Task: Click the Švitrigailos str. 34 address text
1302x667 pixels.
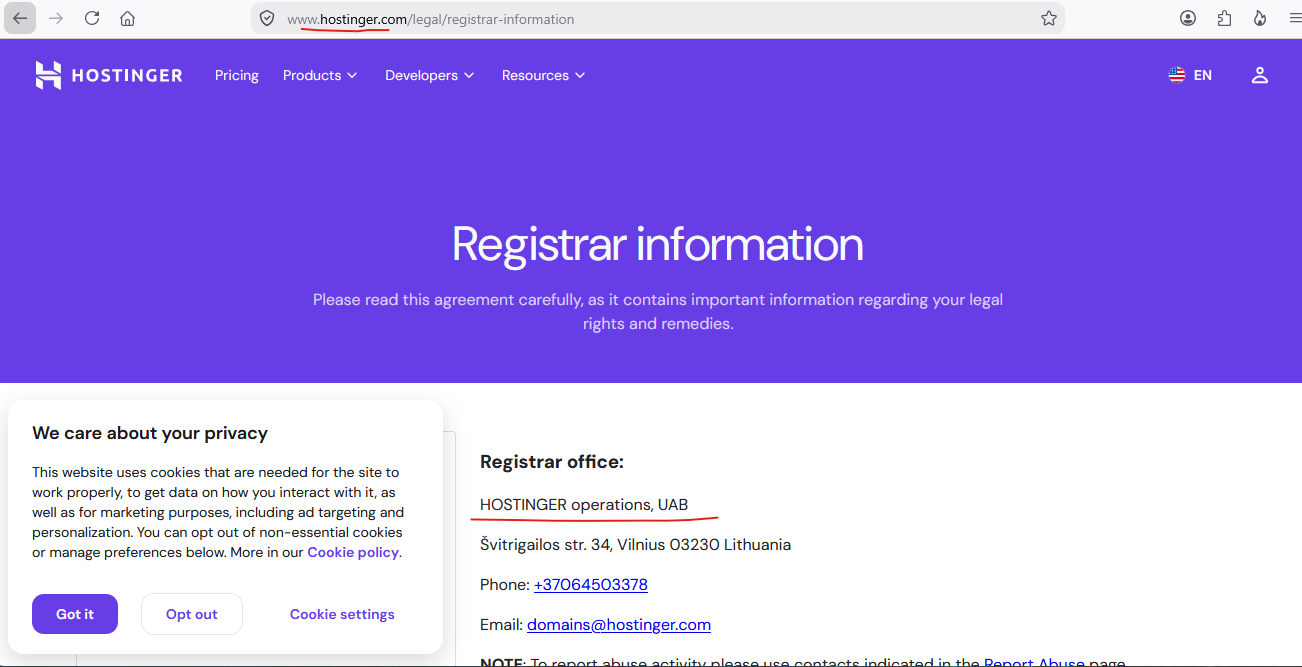Action: tap(636, 544)
